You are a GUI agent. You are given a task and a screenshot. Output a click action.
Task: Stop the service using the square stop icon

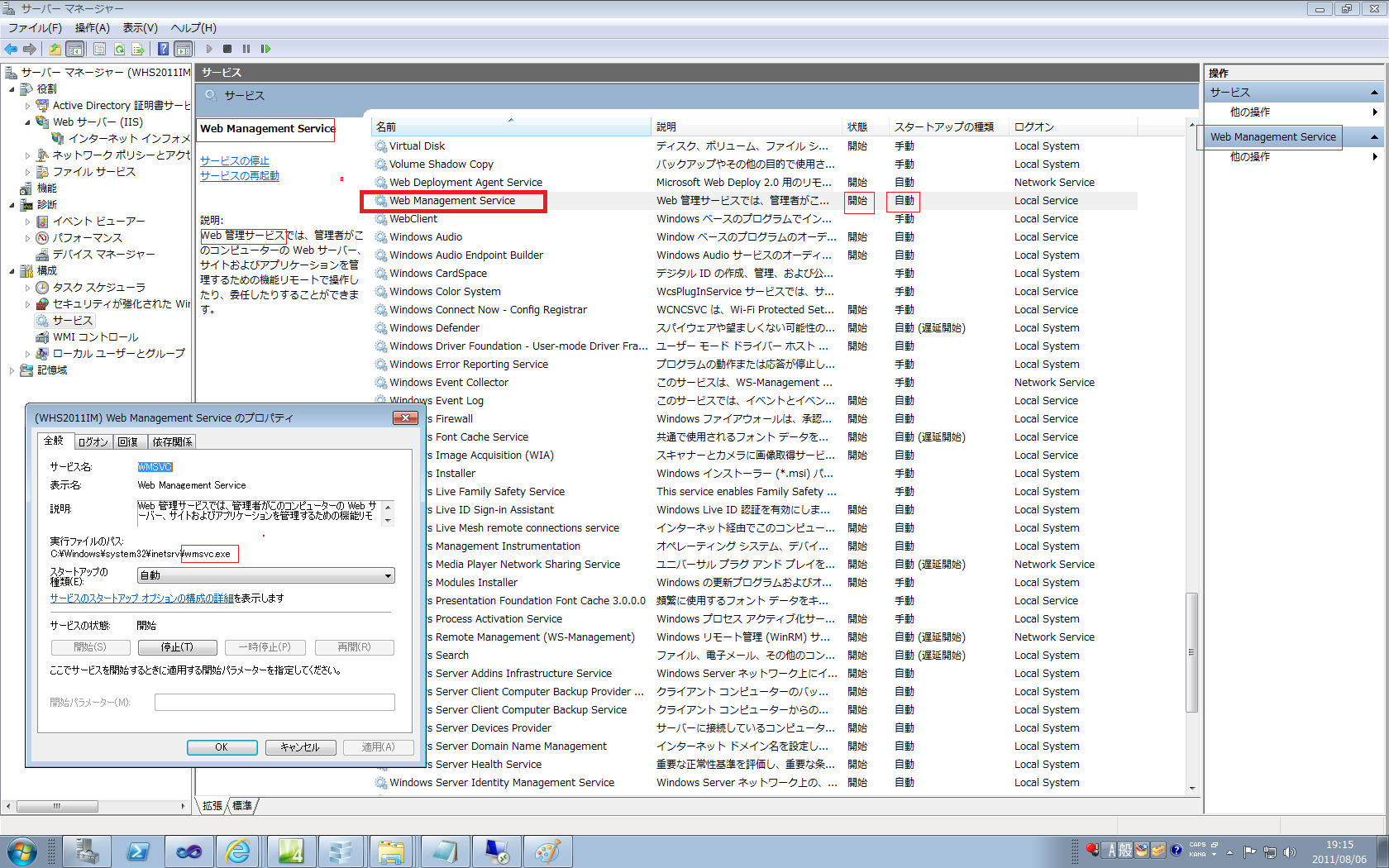point(227,49)
